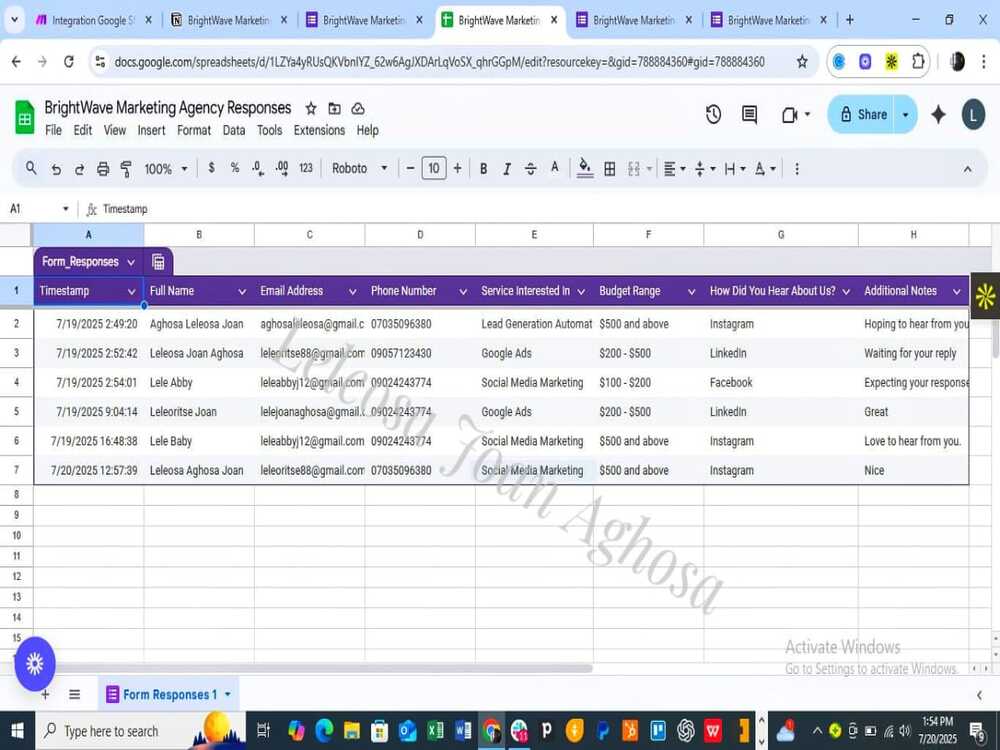
Task: Decrease font size with minus button
Action: (410, 168)
